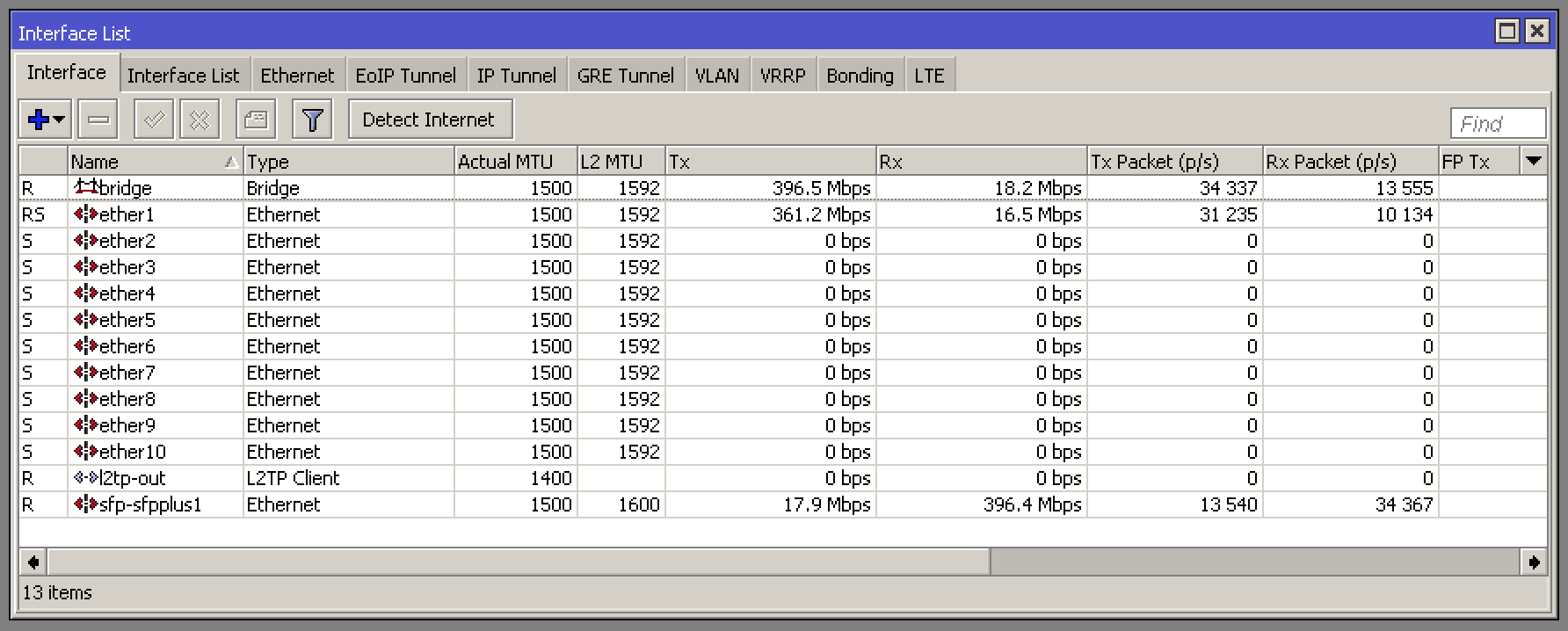Sort by Rx Packet (p/s) column header

click(x=1350, y=161)
